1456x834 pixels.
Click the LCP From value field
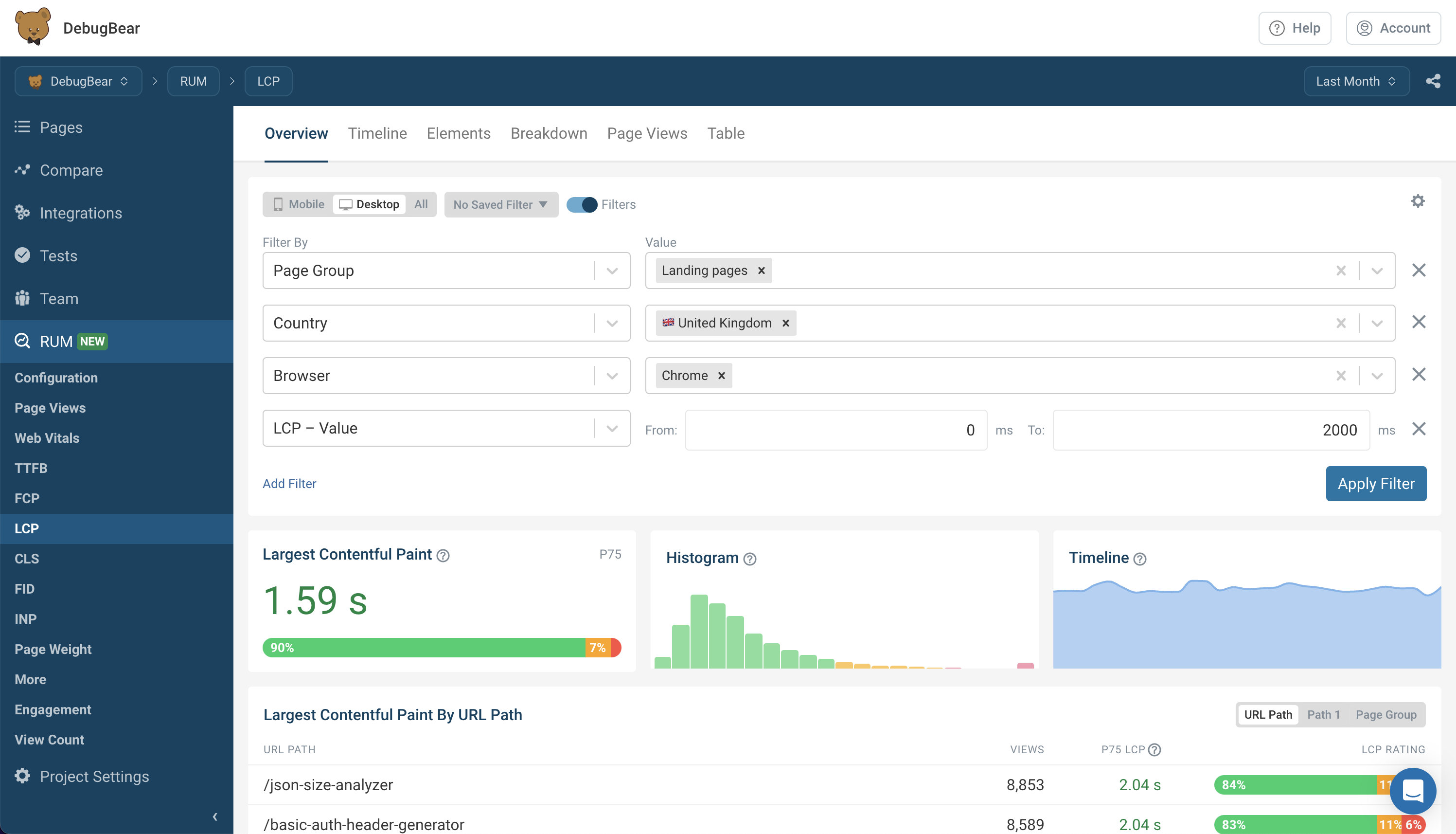pos(835,430)
